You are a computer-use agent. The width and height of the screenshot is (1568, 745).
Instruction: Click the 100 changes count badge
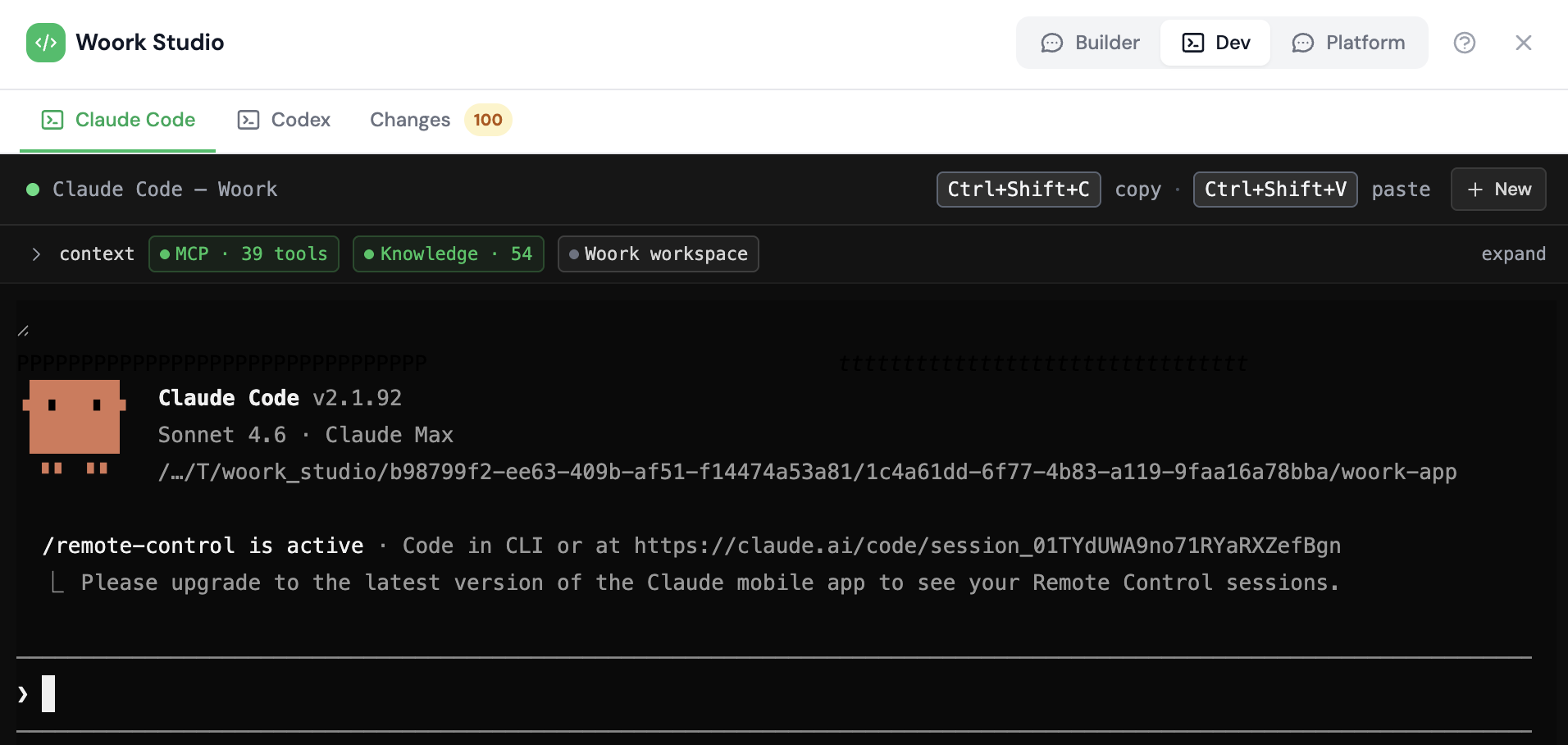tap(488, 120)
